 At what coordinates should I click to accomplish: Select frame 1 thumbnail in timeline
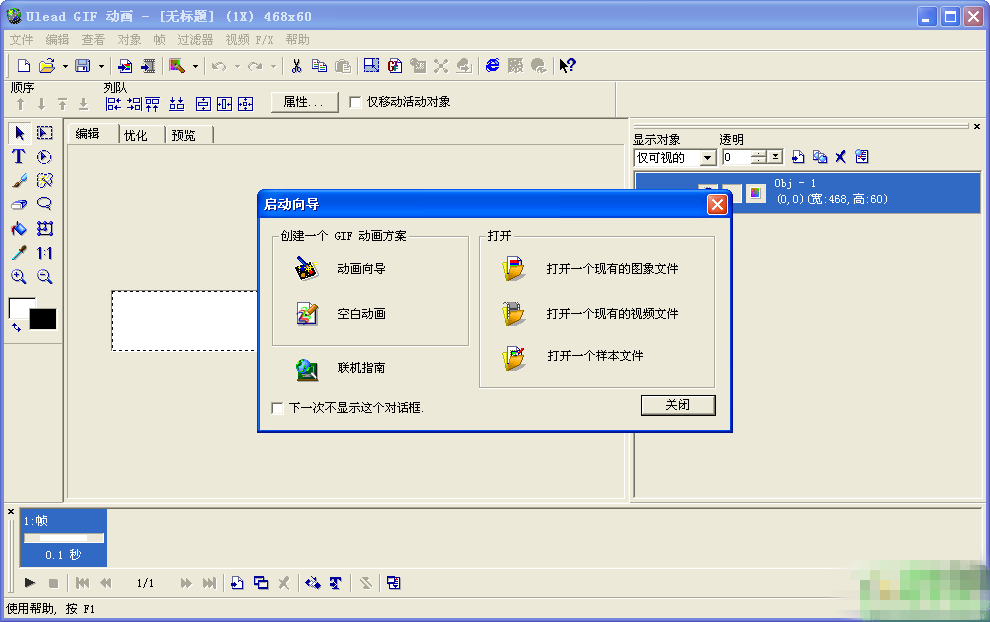(x=64, y=538)
